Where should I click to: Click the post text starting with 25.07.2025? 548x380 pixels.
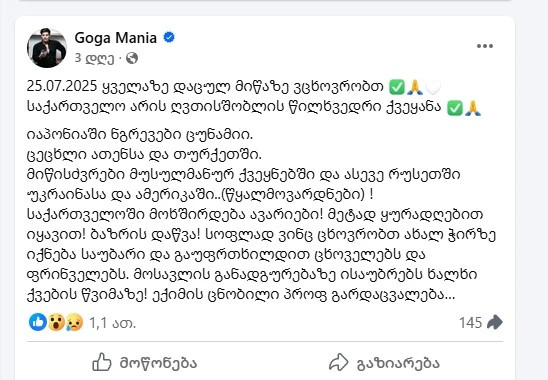point(254,97)
